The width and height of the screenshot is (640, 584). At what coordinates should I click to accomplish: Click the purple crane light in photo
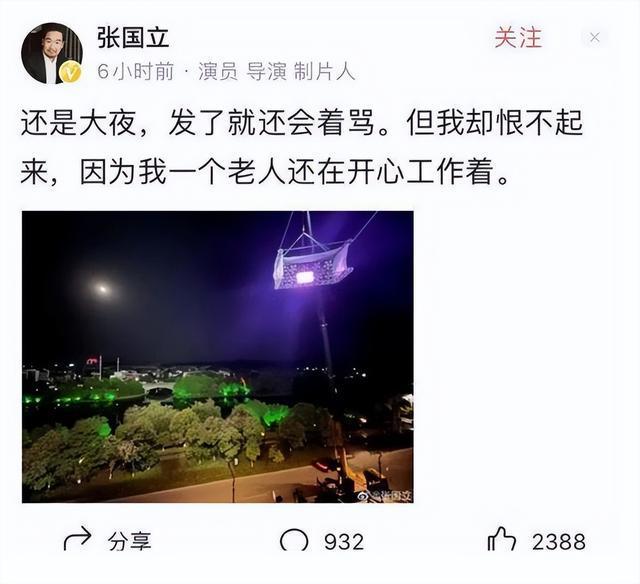312,265
